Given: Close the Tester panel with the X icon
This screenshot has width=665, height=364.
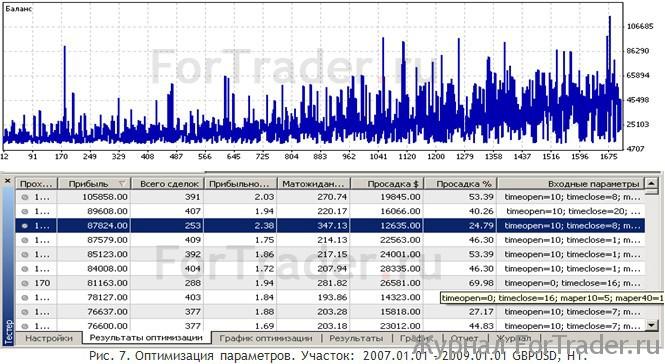Looking at the screenshot, I should click(x=7, y=181).
